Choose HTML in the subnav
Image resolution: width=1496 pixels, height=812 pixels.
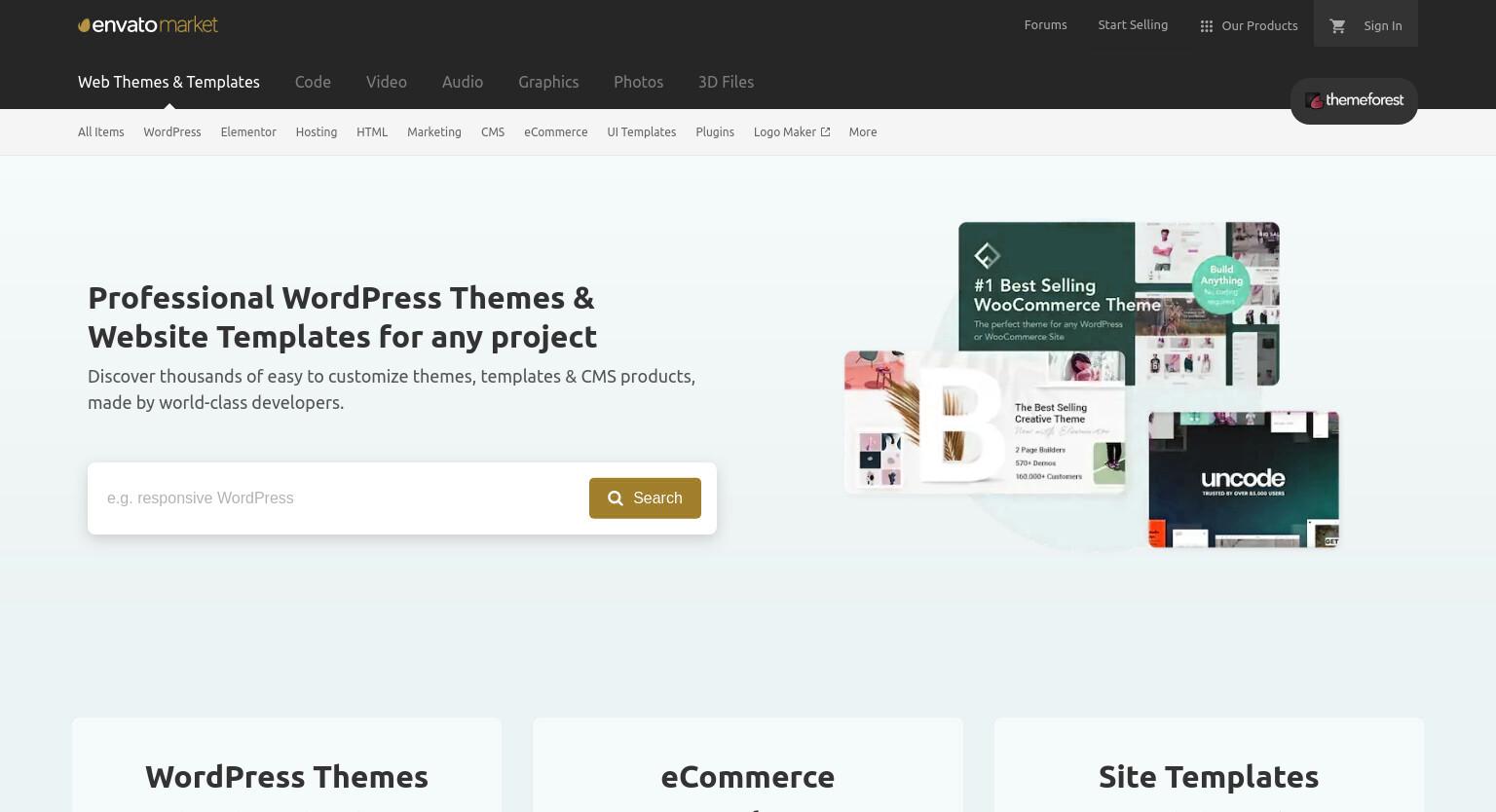point(372,132)
